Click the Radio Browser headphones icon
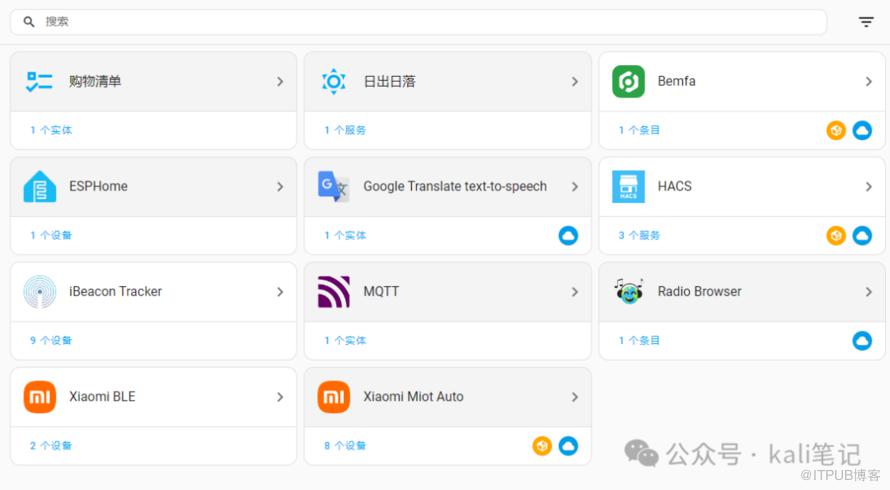The width and height of the screenshot is (890, 490). (628, 291)
